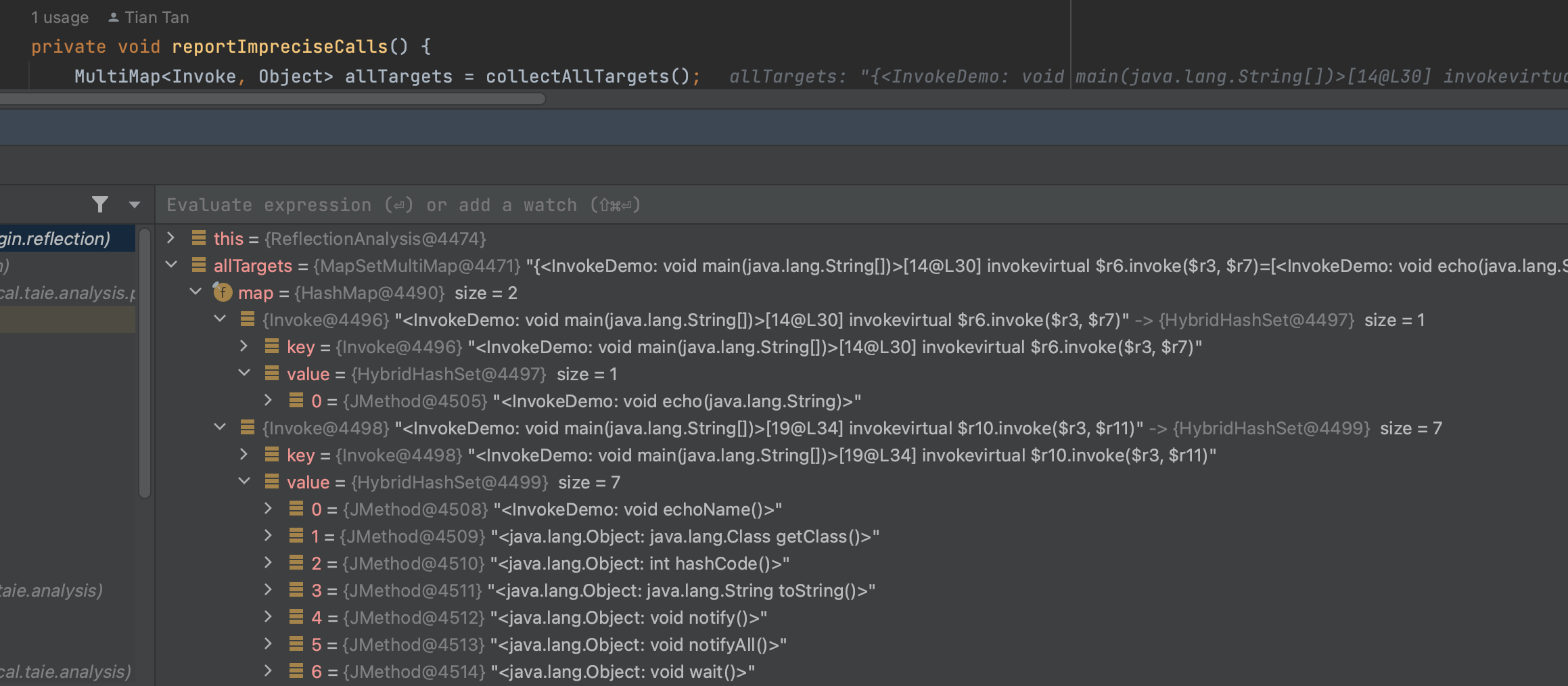Expand the key Invoke@4498 node
This screenshot has width=1568, height=686.
[244, 455]
